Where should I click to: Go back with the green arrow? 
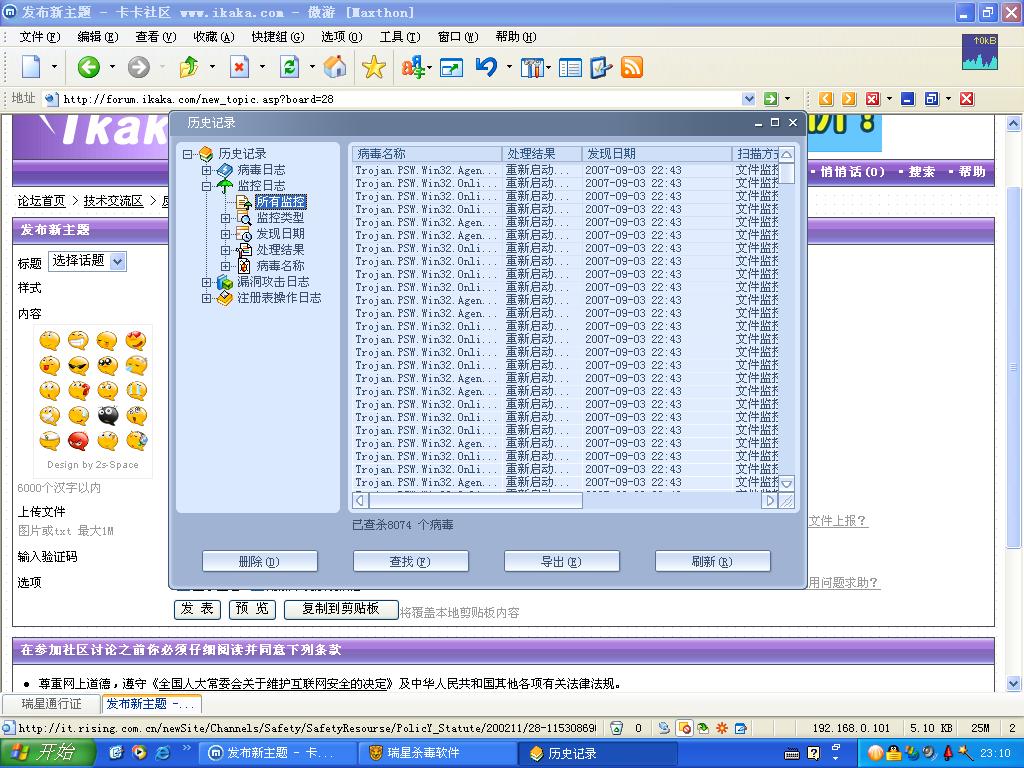coord(88,67)
